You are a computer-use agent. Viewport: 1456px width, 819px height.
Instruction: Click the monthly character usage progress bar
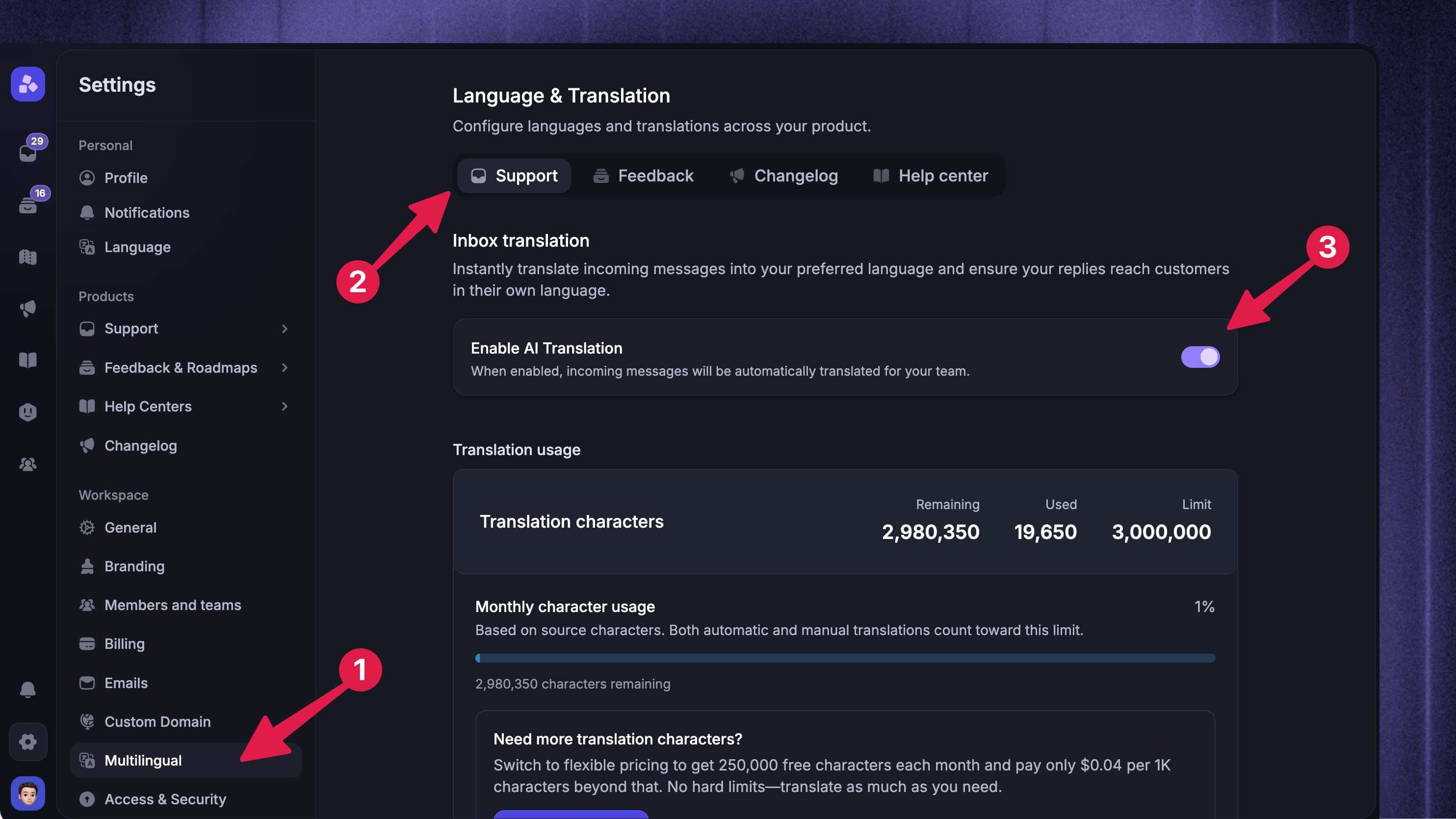[x=845, y=658]
